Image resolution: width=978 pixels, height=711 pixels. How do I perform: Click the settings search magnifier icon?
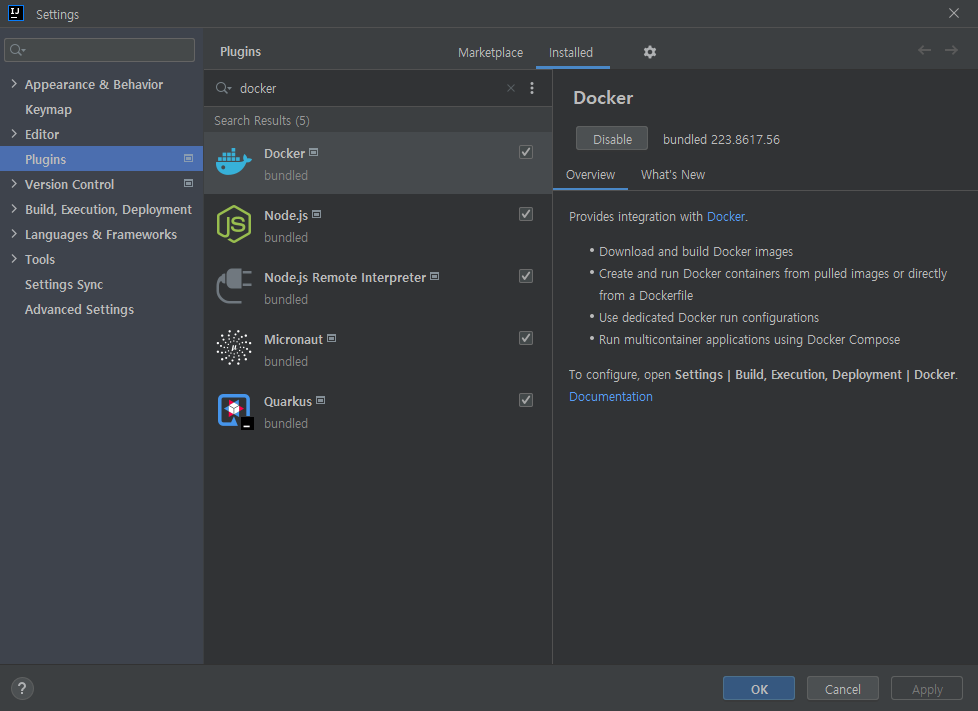[17, 50]
